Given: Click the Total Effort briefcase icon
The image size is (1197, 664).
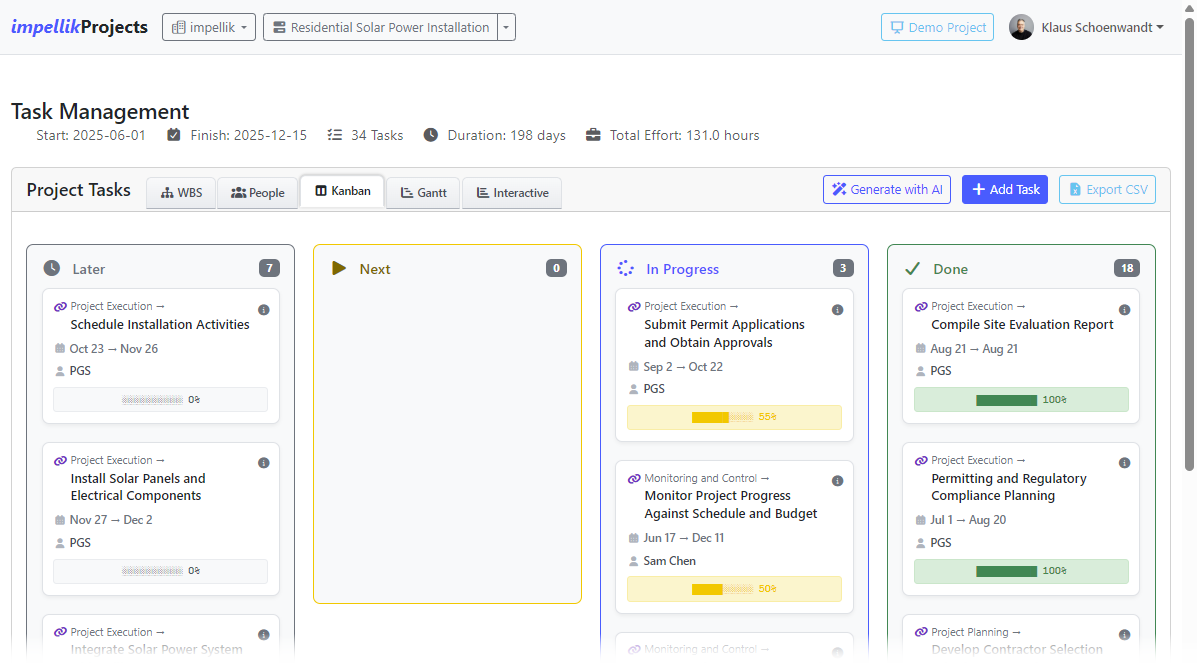Looking at the screenshot, I should pos(593,135).
